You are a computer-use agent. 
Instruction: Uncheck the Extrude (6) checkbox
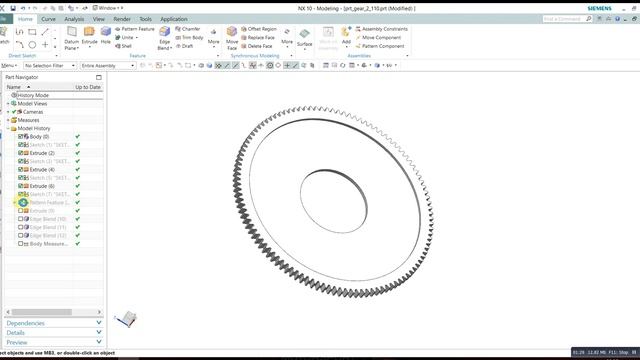[x=20, y=186]
